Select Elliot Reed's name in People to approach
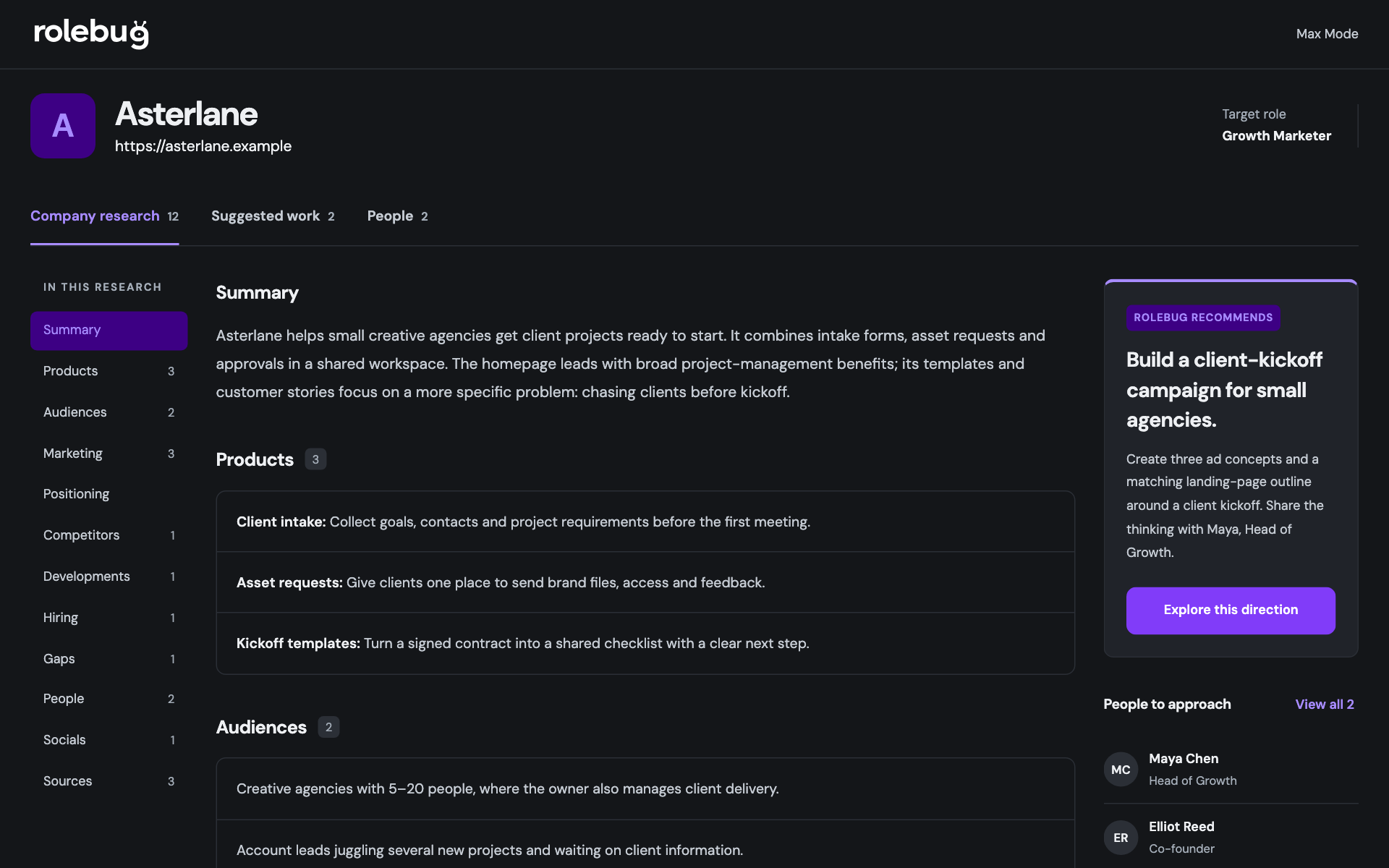 click(1181, 827)
